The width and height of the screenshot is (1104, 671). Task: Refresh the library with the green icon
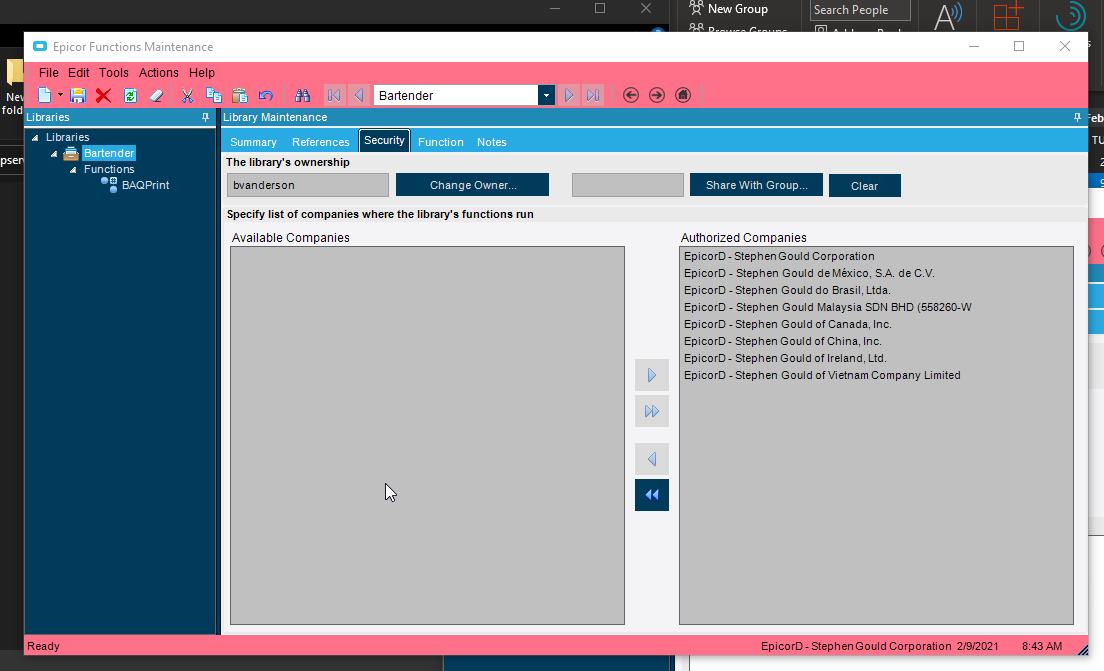point(130,95)
